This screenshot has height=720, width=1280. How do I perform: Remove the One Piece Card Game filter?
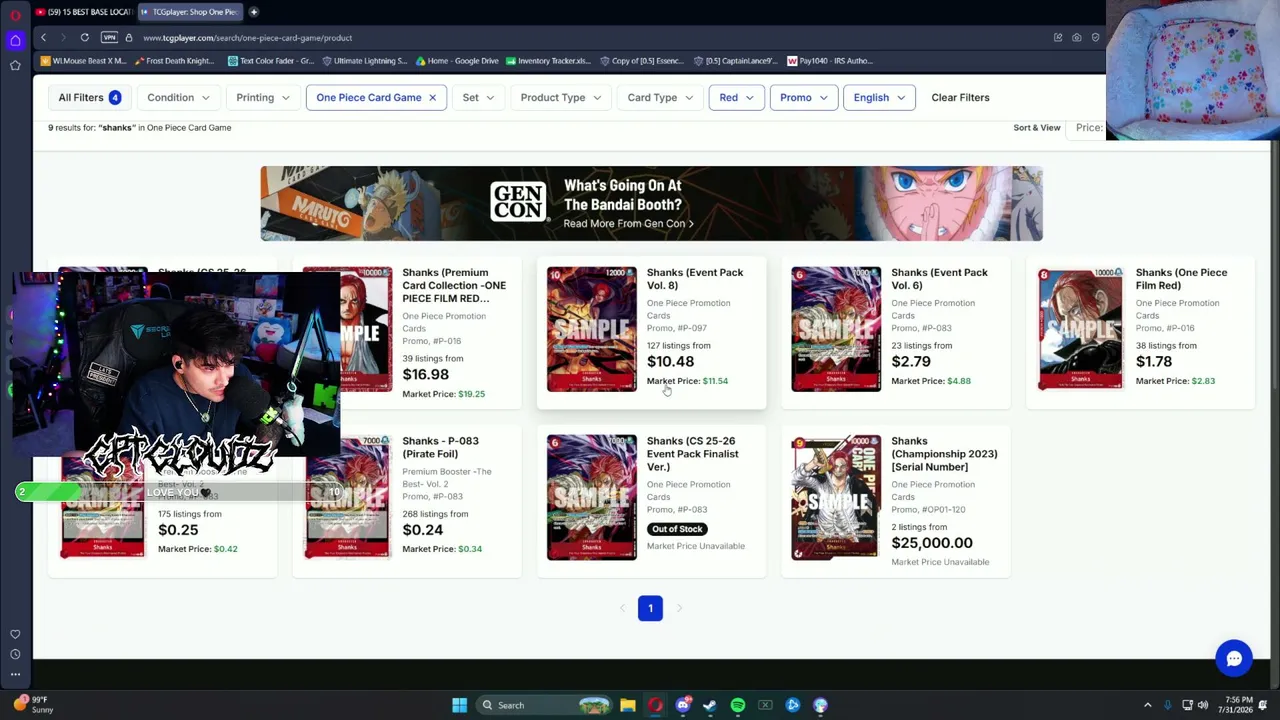(432, 98)
